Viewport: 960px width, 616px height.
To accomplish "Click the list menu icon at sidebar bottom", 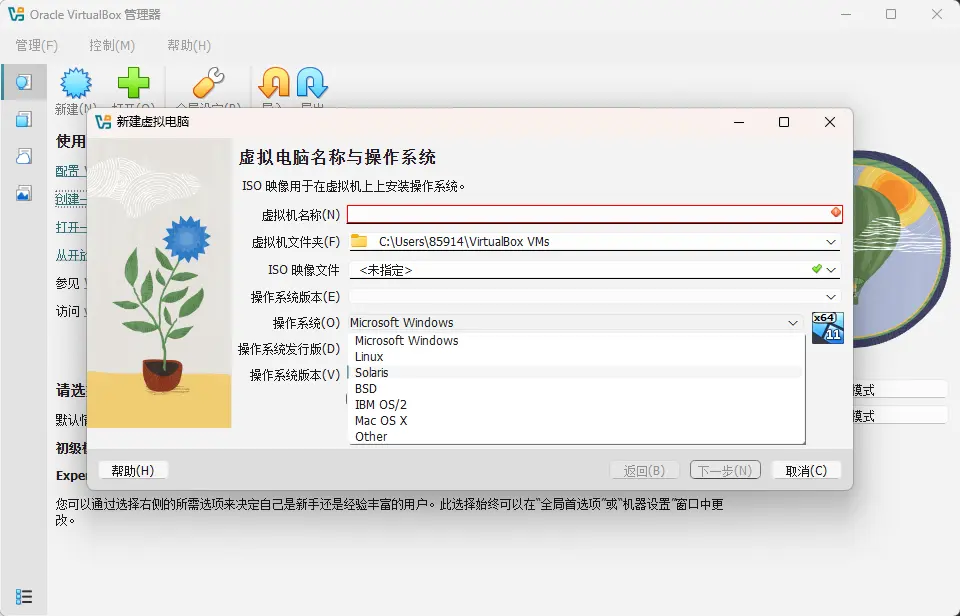I will pos(24,596).
